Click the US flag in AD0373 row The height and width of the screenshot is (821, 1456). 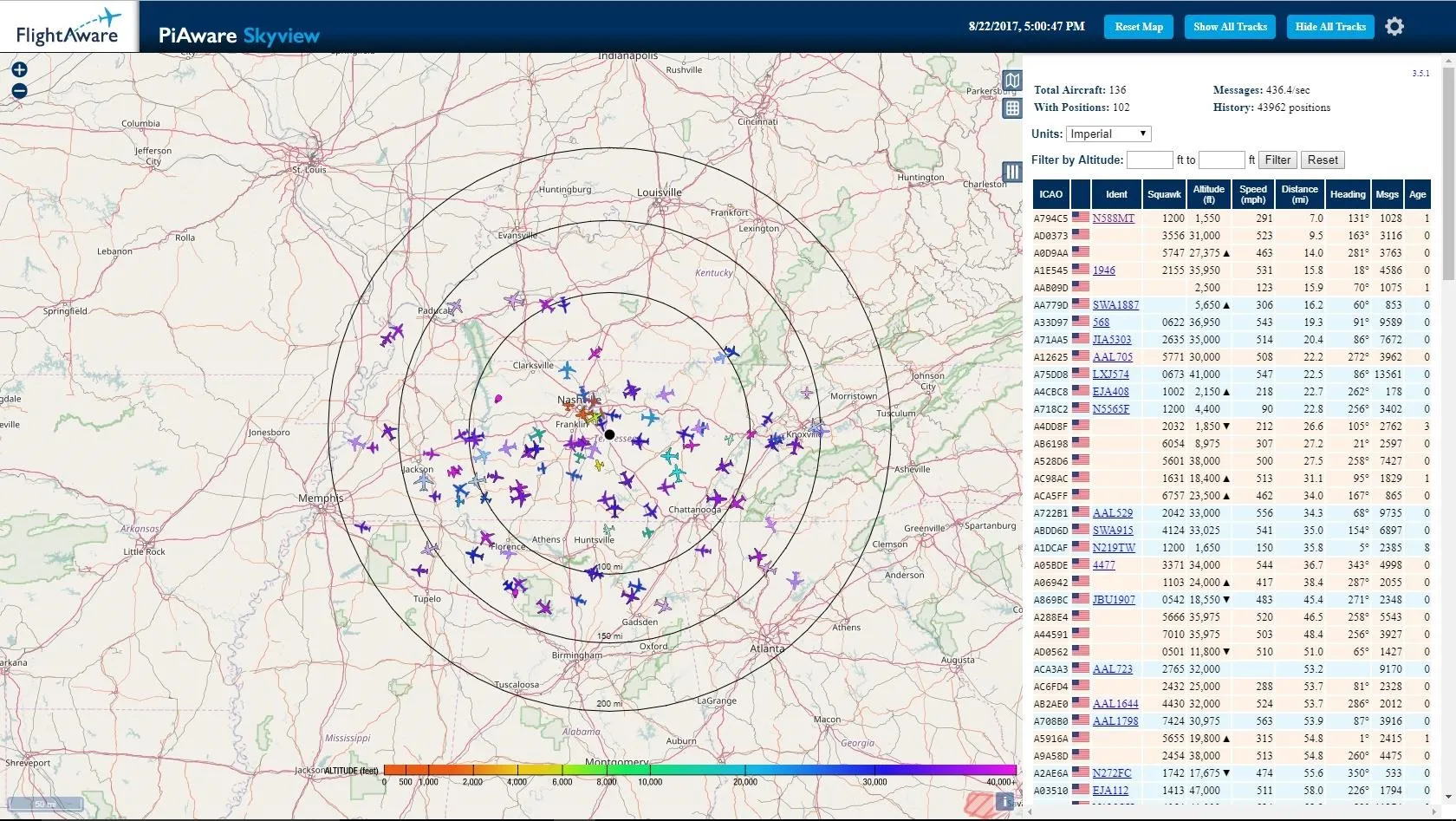(x=1081, y=235)
